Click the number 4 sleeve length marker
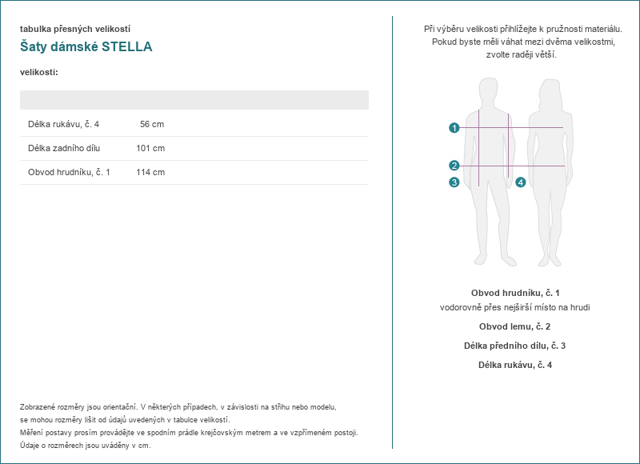Image resolution: width=640 pixels, height=464 pixels. tap(520, 182)
